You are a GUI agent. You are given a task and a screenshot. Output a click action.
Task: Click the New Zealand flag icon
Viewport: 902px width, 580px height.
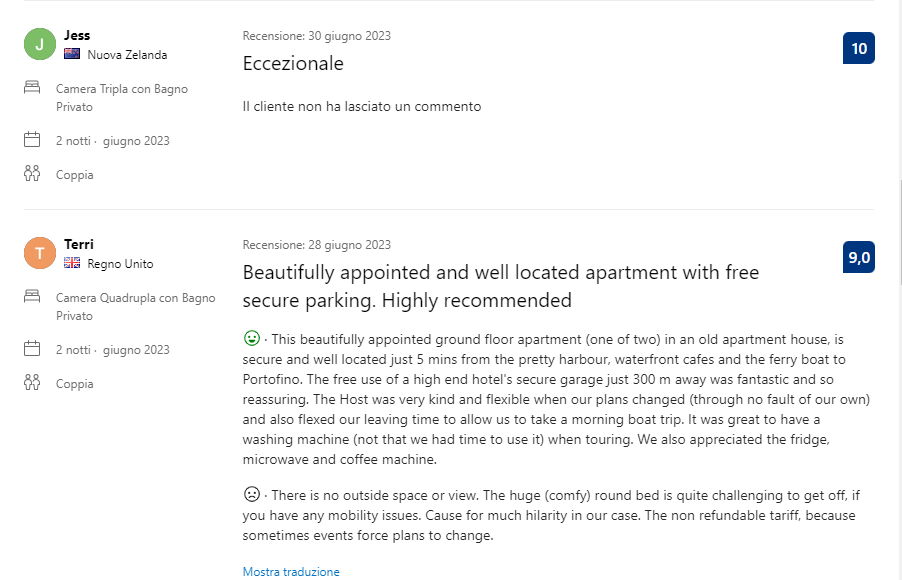pyautogui.click(x=72, y=54)
